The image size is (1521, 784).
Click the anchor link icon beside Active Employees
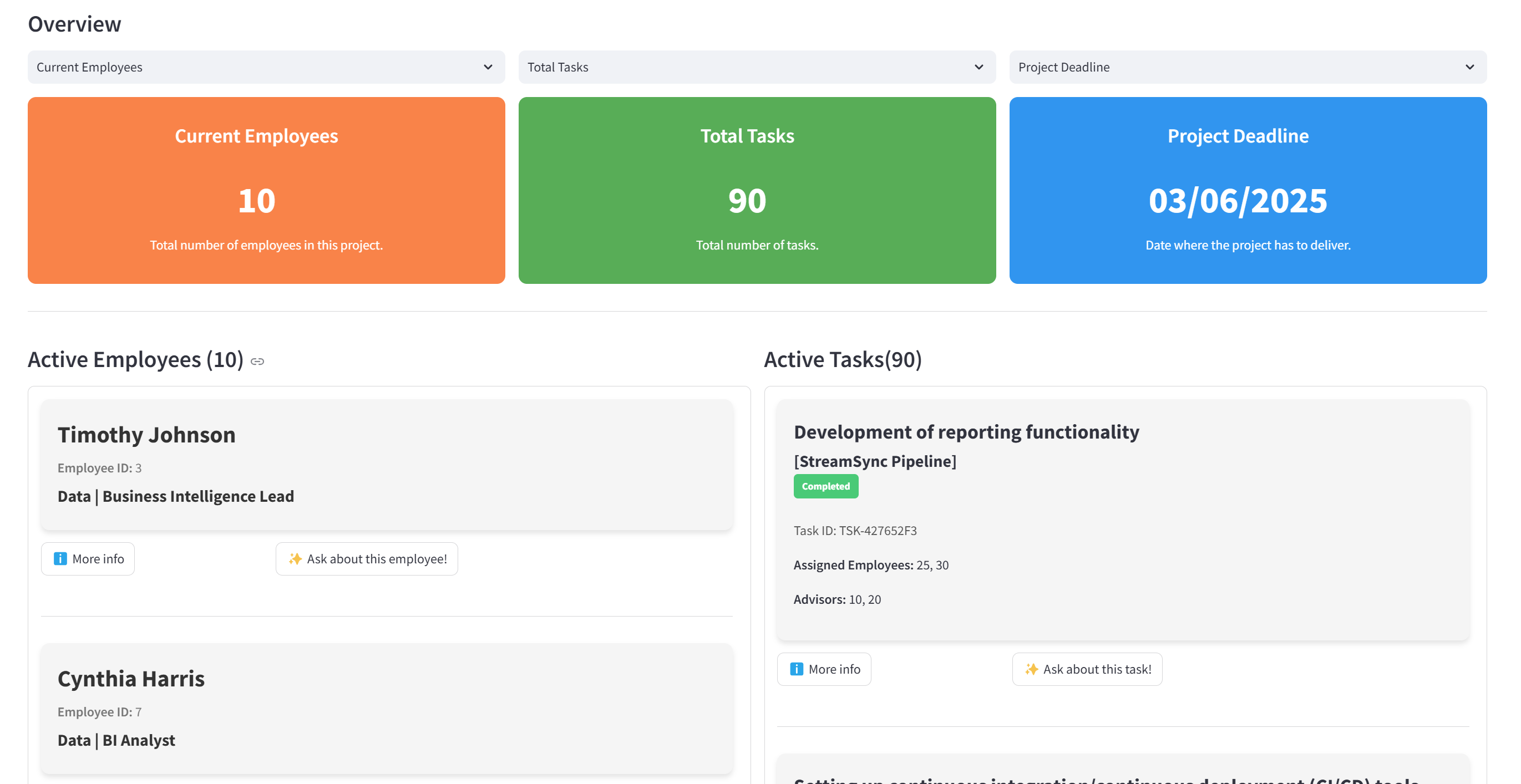pyautogui.click(x=257, y=362)
